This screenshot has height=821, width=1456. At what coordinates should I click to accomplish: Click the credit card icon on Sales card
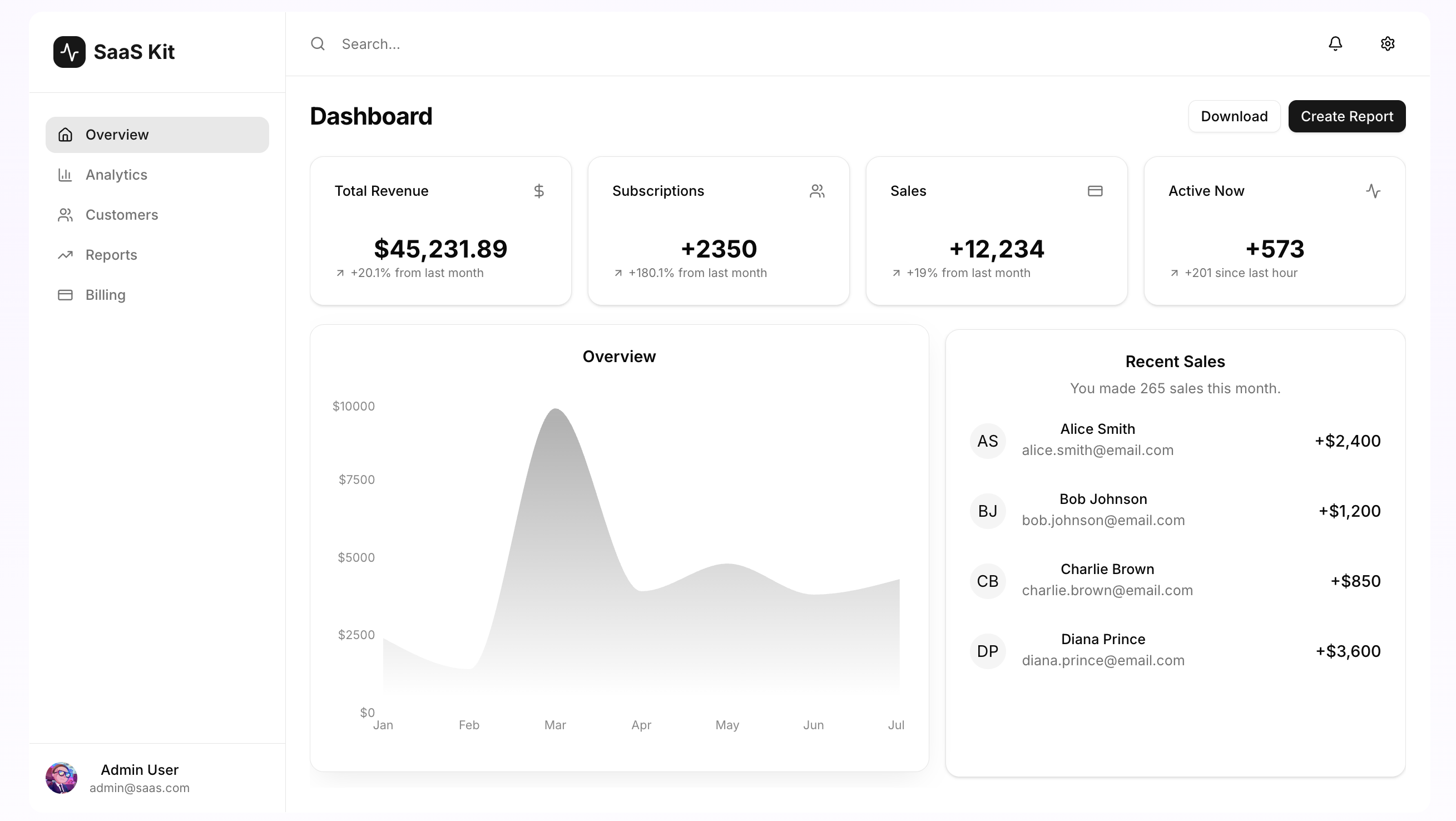click(1095, 191)
